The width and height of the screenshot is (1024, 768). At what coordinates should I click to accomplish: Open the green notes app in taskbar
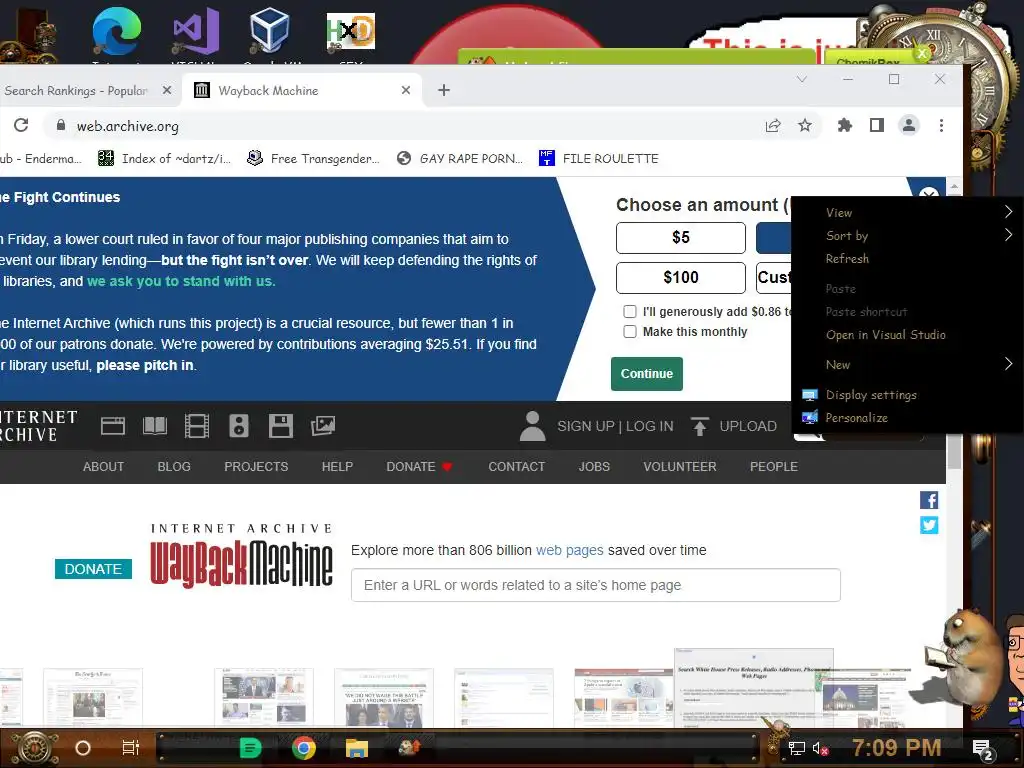pos(250,748)
